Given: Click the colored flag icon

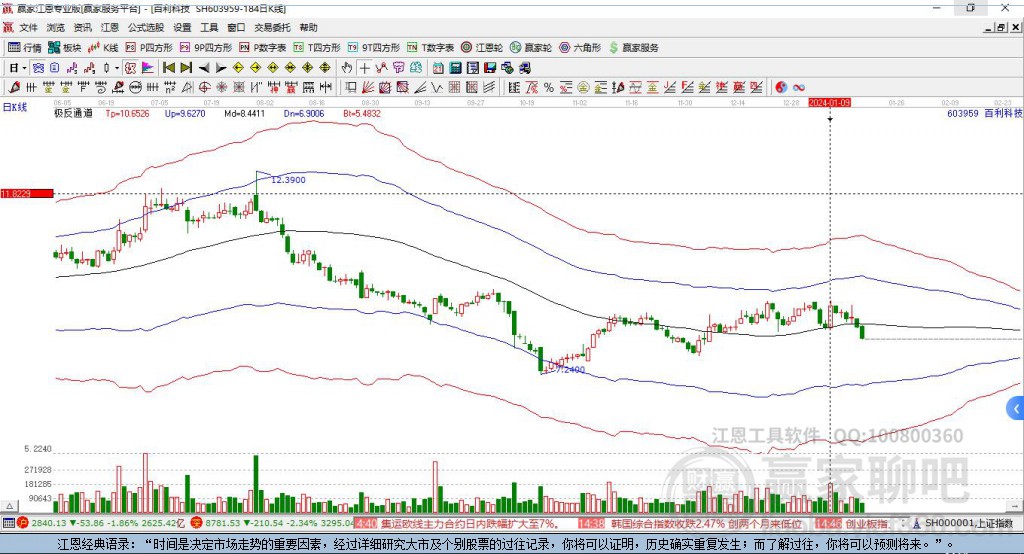Looking at the screenshot, I should pyautogui.click(x=148, y=68).
